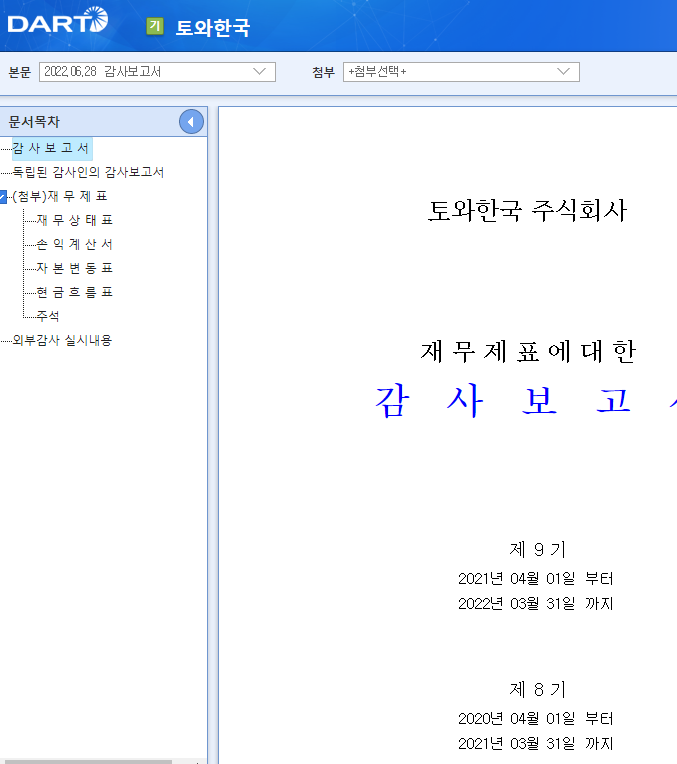
Task: Click the 제 9 기 text
Action: coord(538,550)
